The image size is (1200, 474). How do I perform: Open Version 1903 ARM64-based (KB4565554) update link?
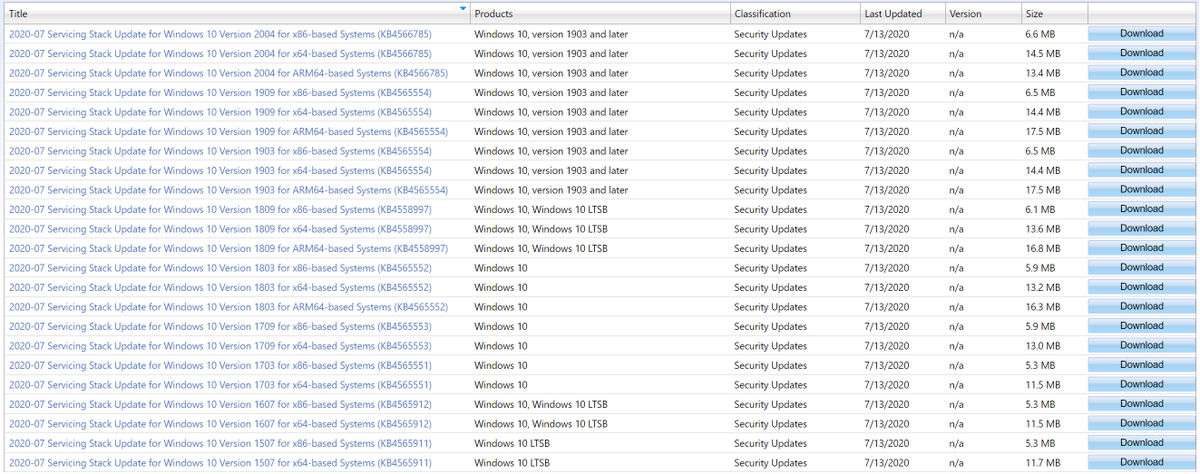(x=228, y=190)
